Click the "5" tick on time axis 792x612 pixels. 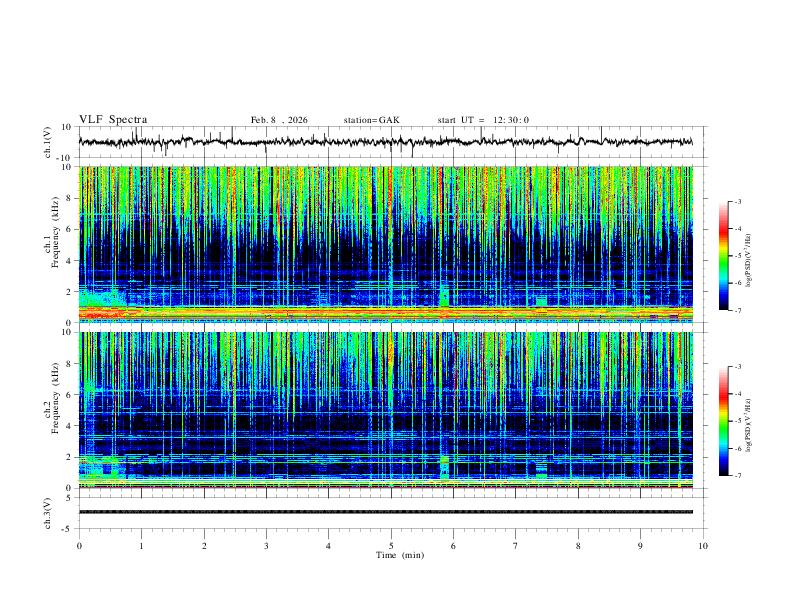pyautogui.click(x=391, y=546)
